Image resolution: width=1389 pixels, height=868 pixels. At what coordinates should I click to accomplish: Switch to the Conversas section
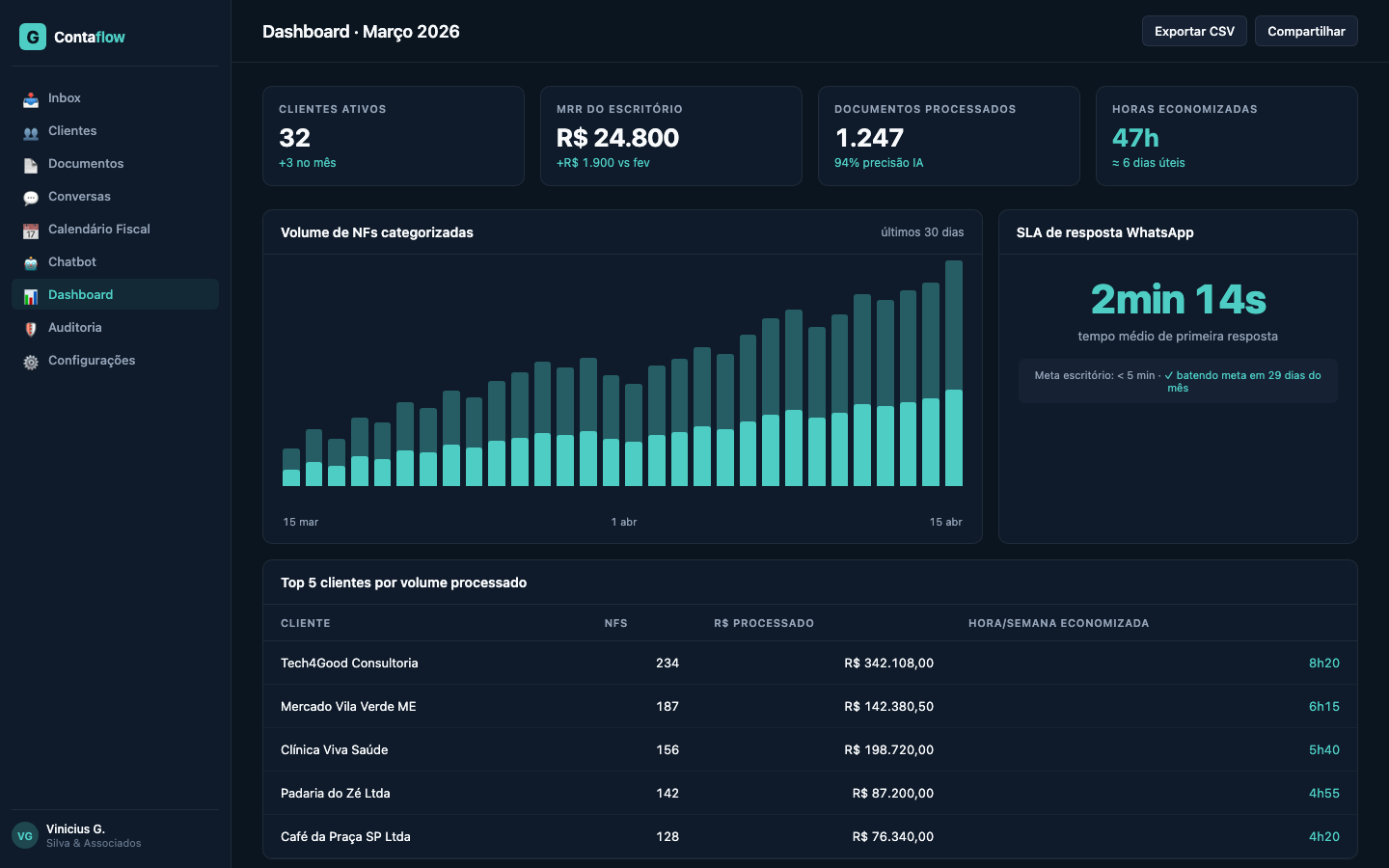pos(78,196)
